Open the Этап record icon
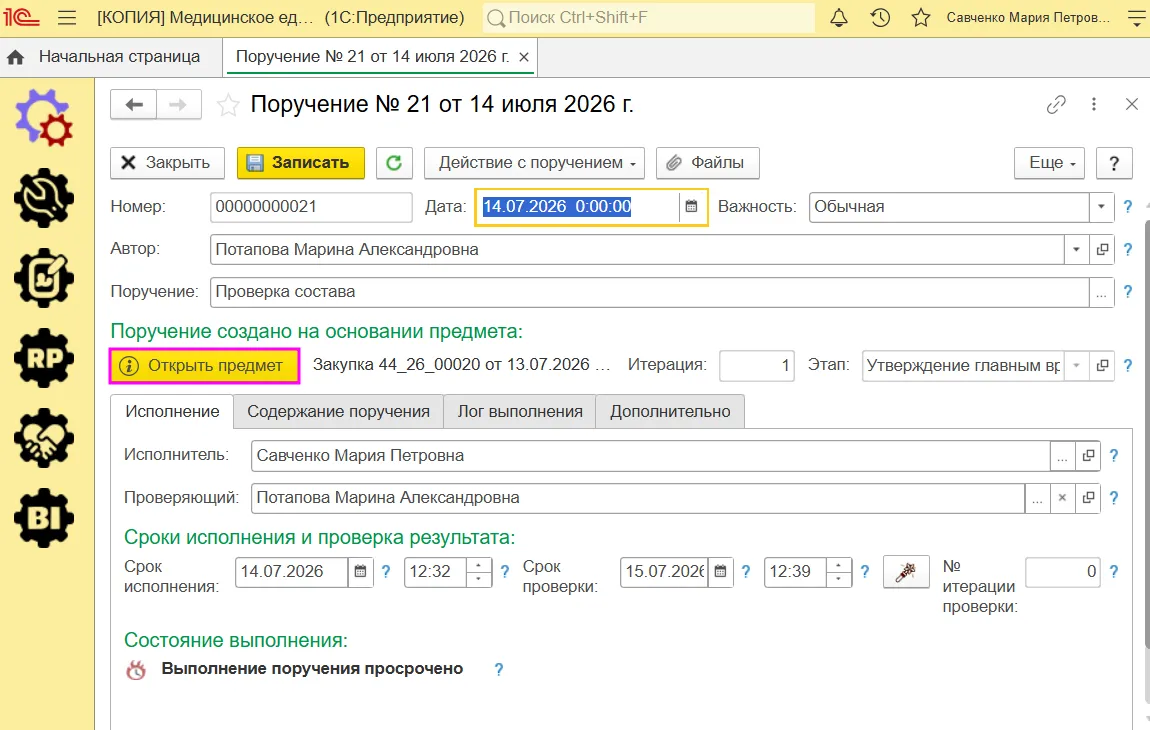1150x730 pixels. point(1102,365)
